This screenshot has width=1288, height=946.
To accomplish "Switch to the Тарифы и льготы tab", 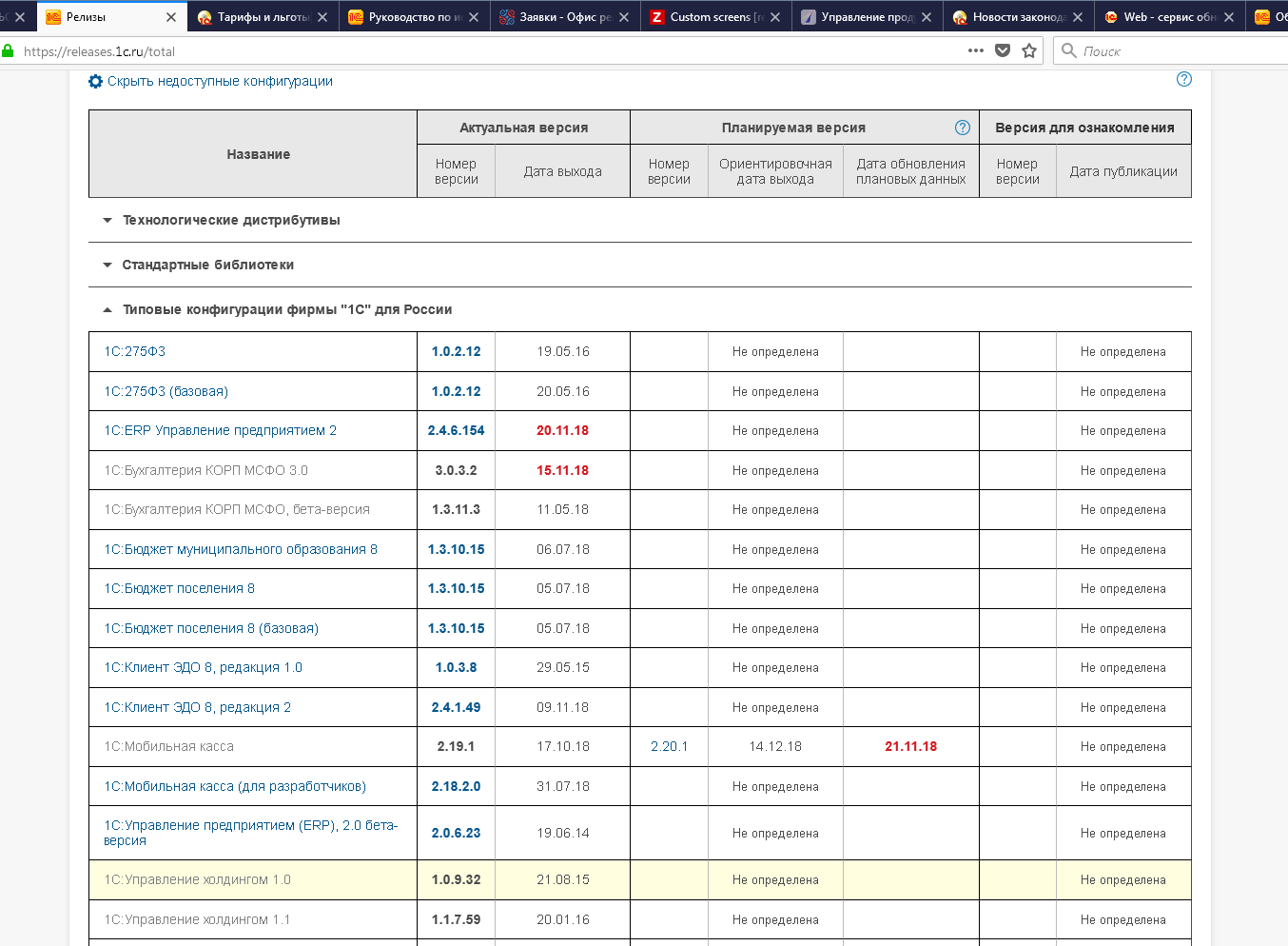I will [x=263, y=17].
